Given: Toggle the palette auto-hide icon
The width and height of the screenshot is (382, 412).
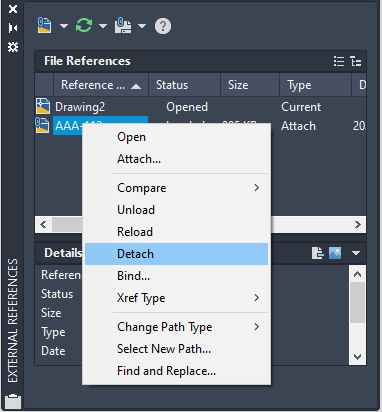Looking at the screenshot, I should tap(13, 28).
